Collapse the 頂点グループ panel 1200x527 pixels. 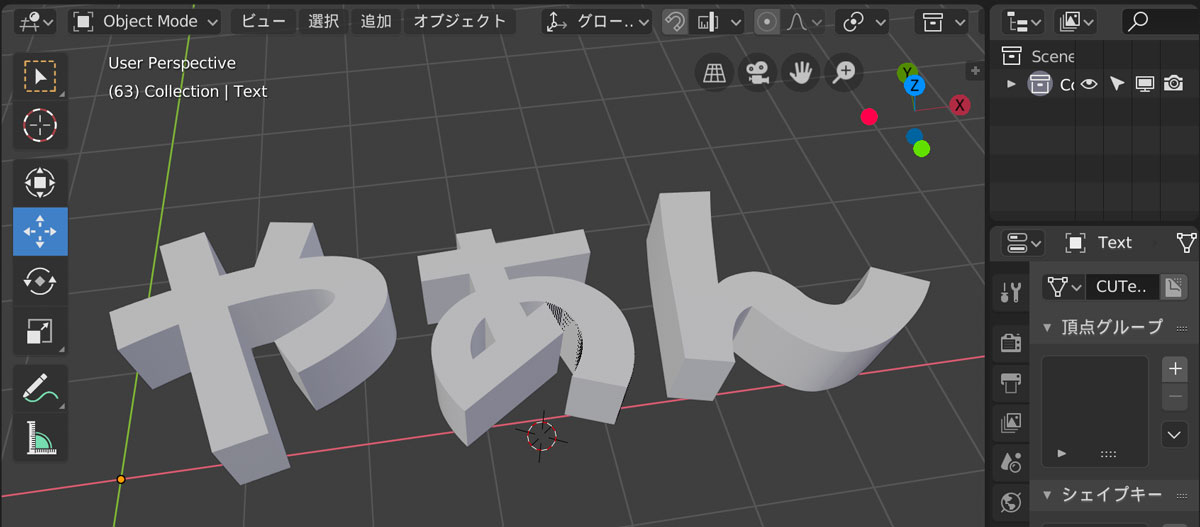(x=1048, y=327)
